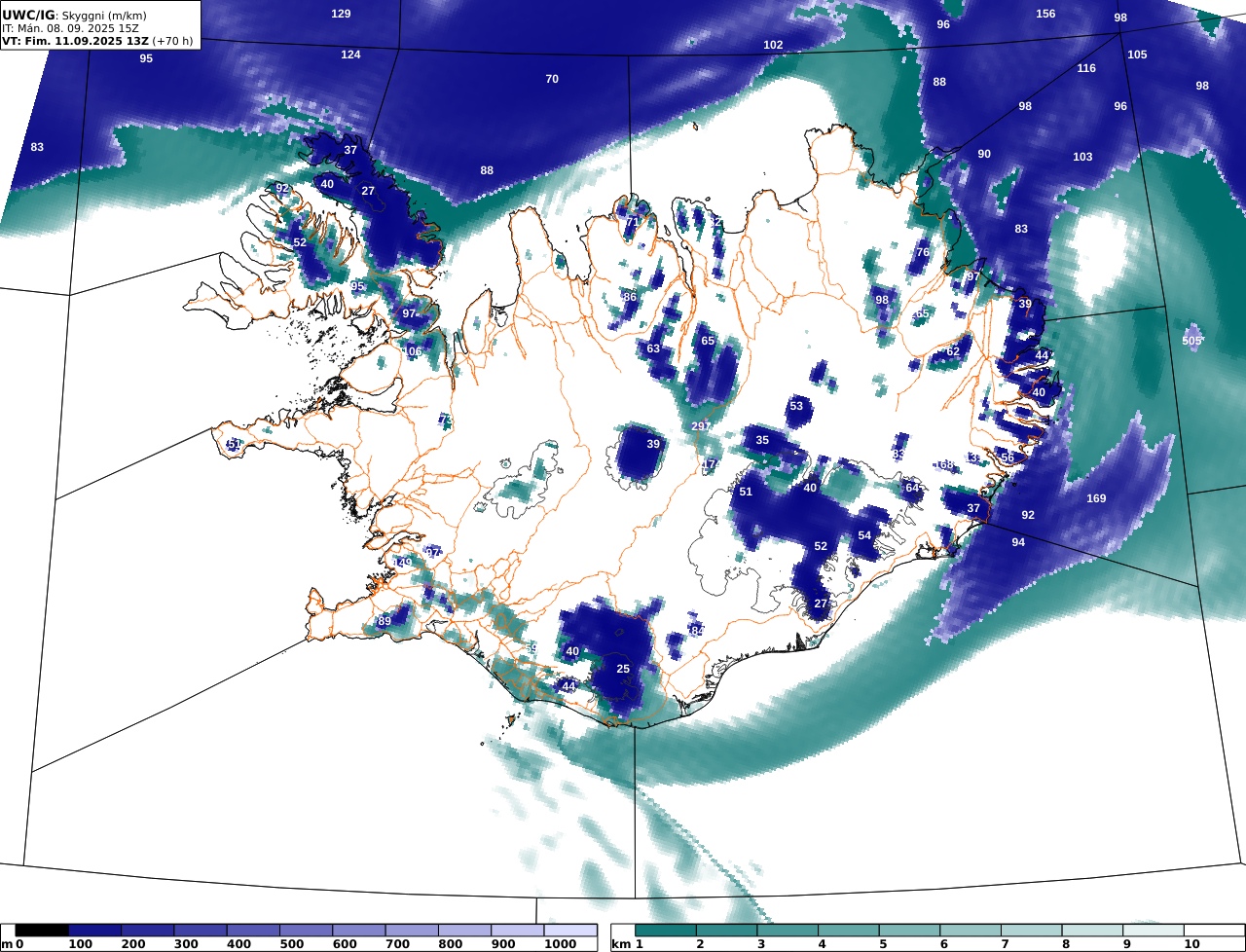Click the visibility value 116
The height and width of the screenshot is (952, 1246).
pyautogui.click(x=1086, y=68)
